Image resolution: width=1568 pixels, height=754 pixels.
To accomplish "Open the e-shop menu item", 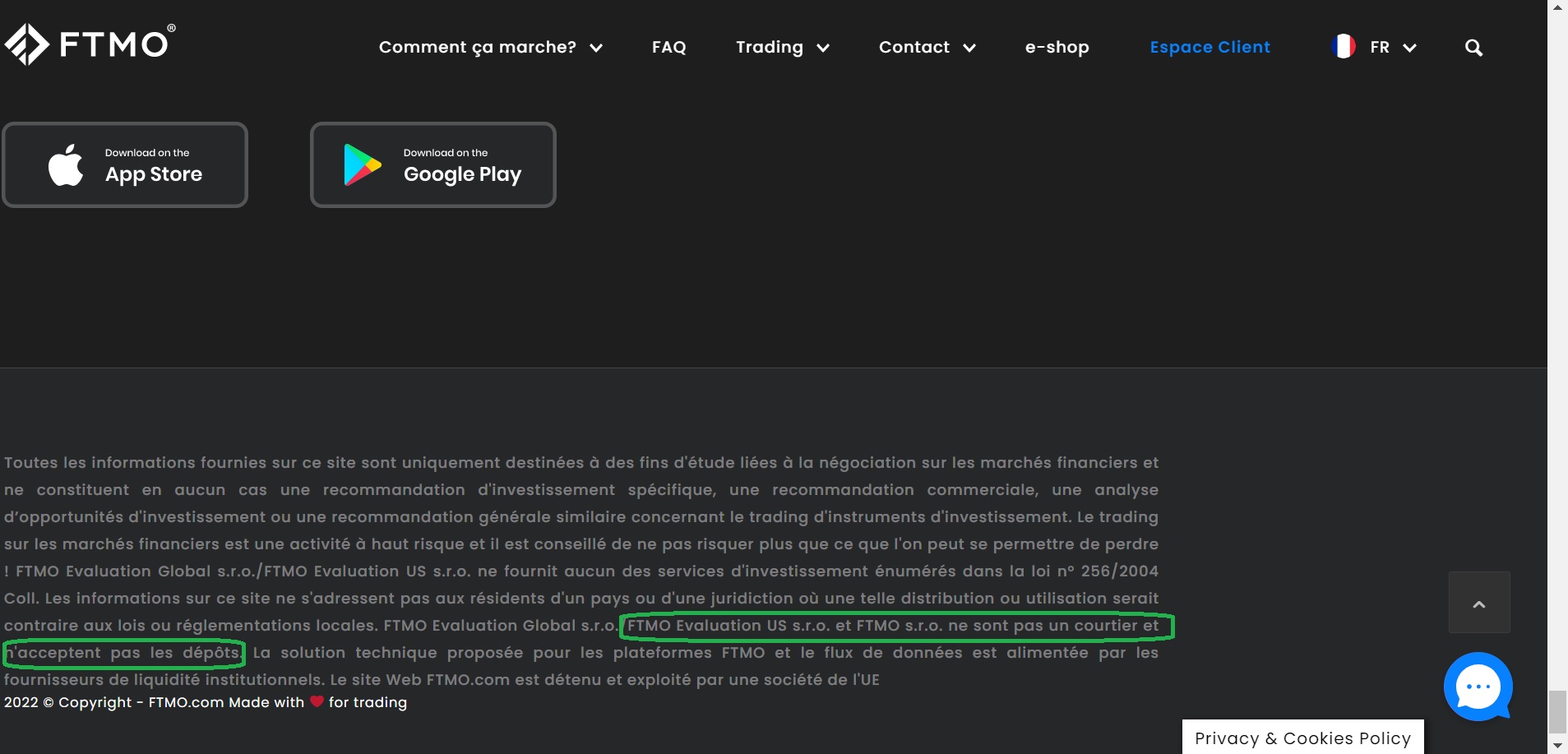I will click(1057, 48).
